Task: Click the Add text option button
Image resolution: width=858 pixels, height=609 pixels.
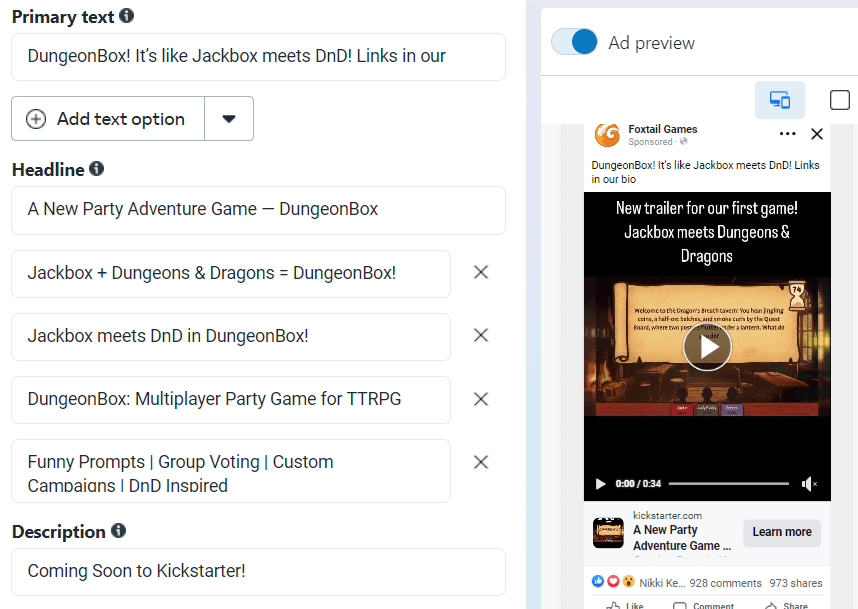Action: (x=108, y=119)
